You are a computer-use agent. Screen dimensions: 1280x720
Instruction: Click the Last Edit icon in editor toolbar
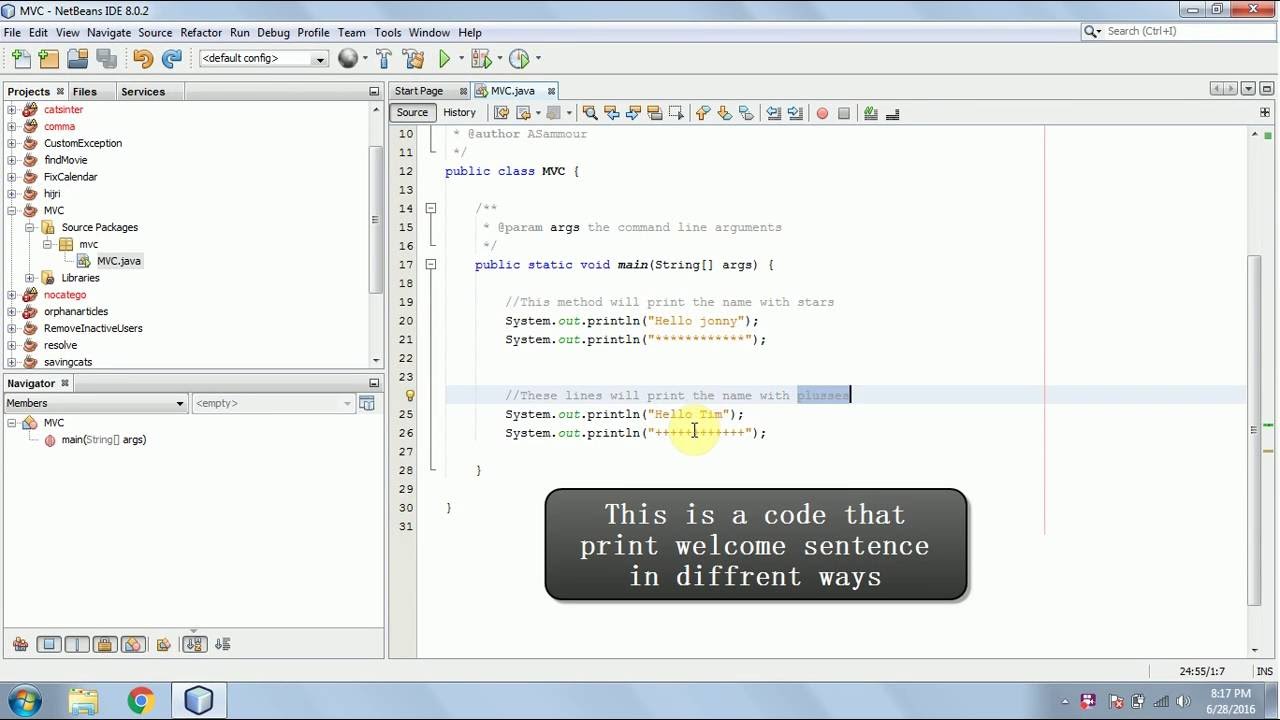pyautogui.click(x=502, y=113)
